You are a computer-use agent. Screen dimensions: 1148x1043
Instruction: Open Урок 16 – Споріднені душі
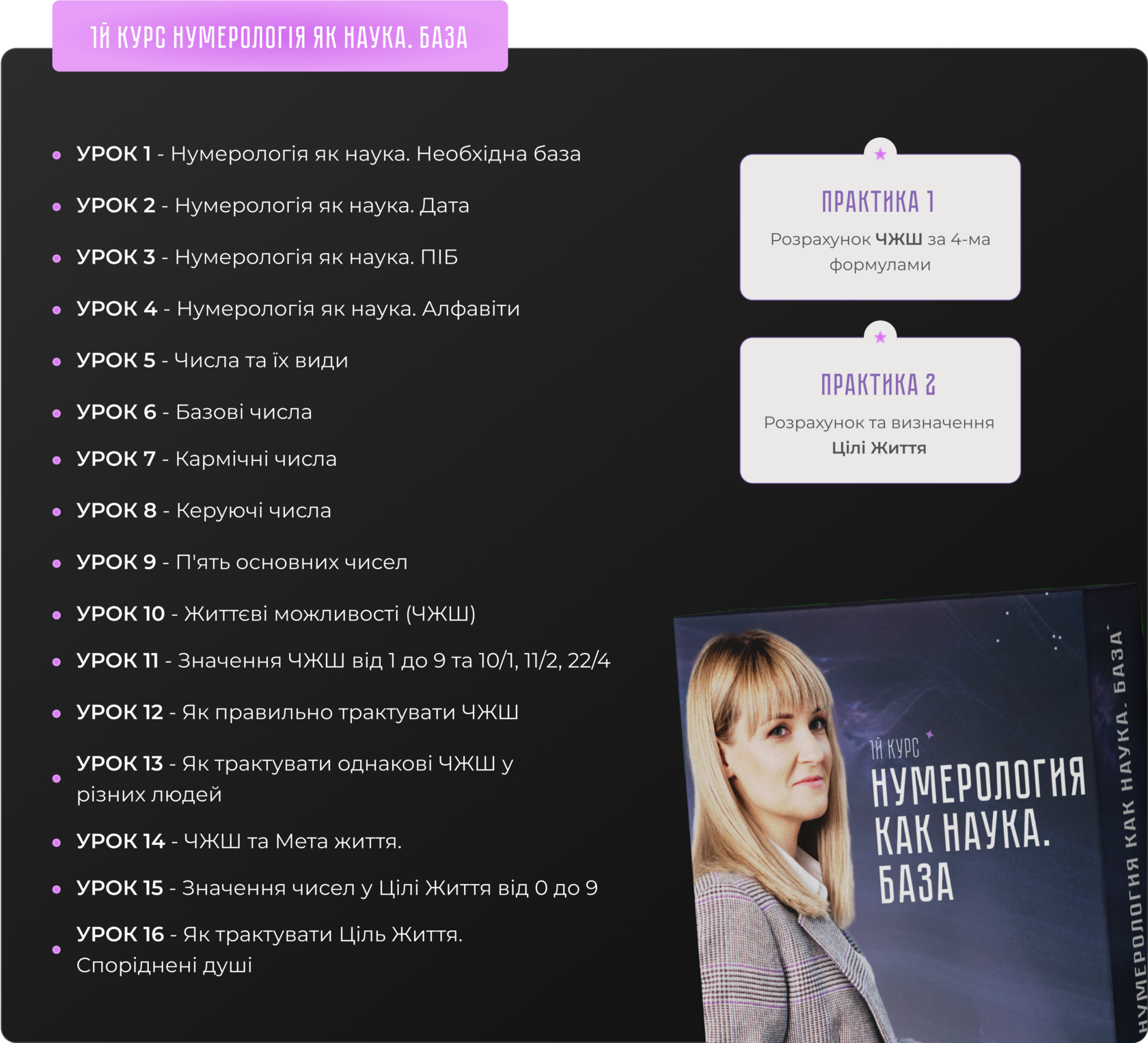click(269, 949)
